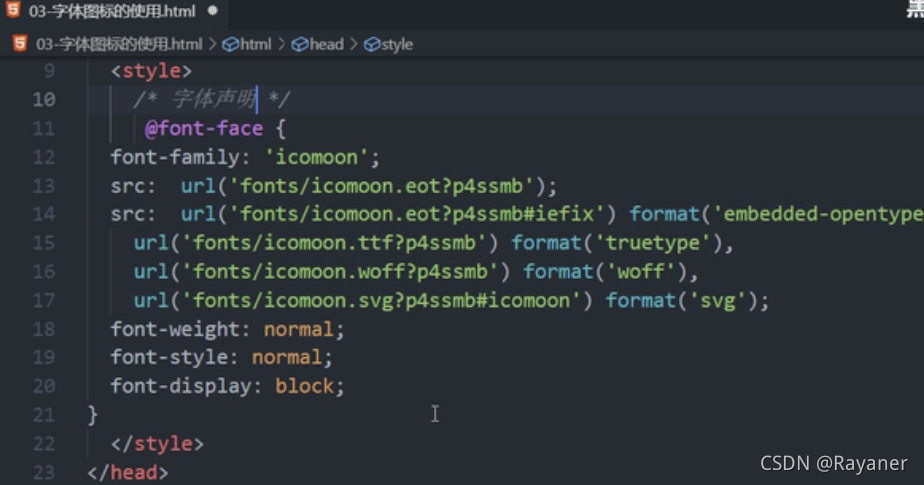Select the 03-字体图标的使用.html editor tab
Image resolution: width=924 pixels, height=485 pixels.
tap(112, 11)
